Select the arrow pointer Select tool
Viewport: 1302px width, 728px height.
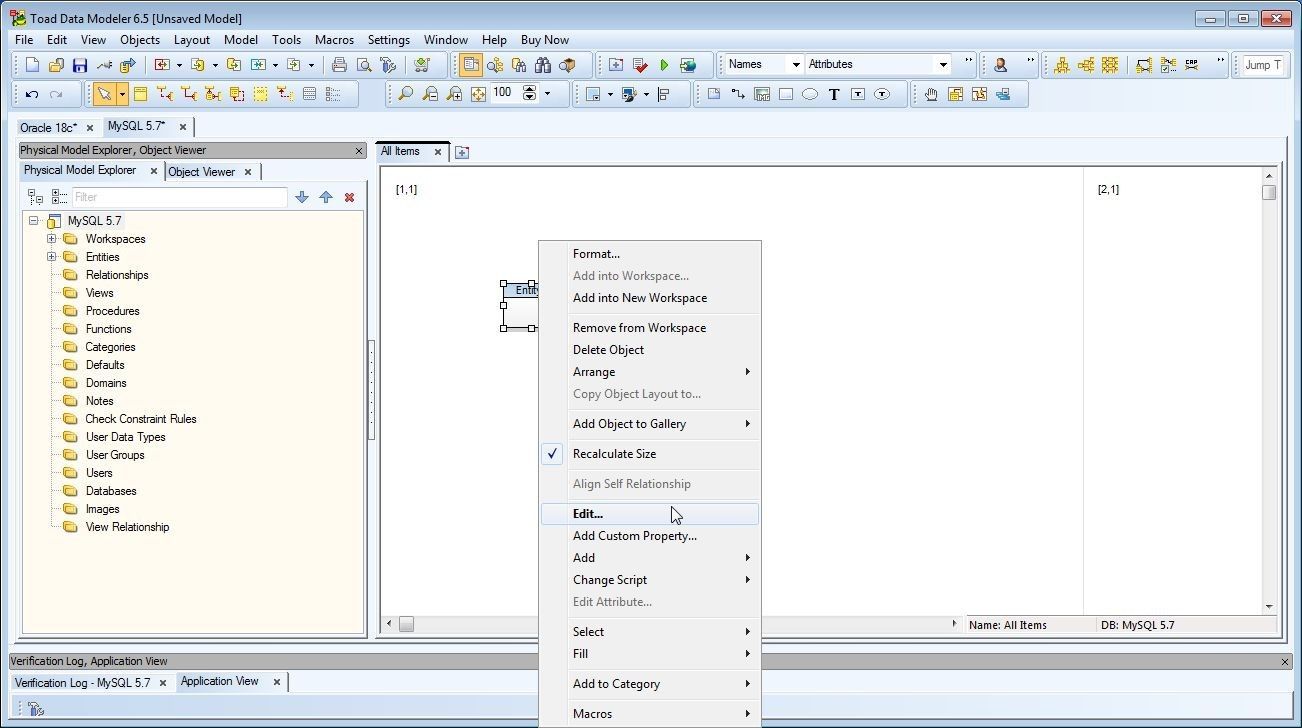103,94
